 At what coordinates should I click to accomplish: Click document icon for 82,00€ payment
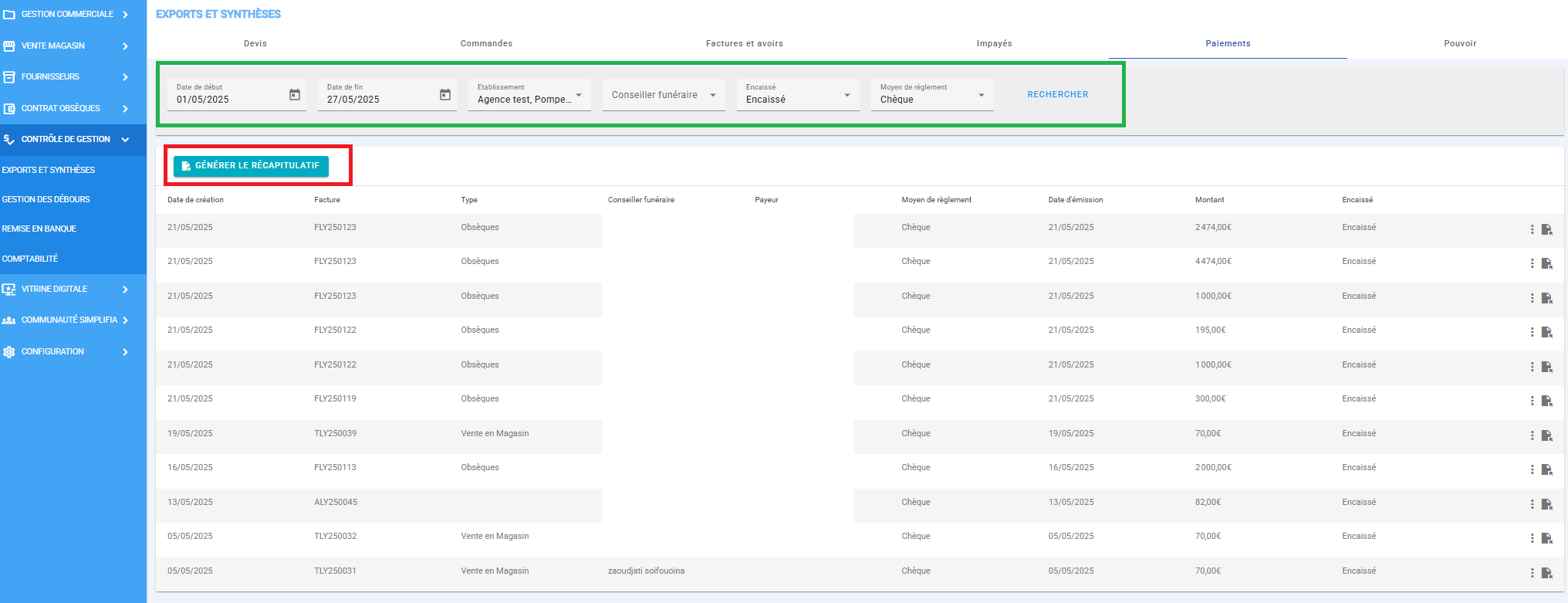1547,504
